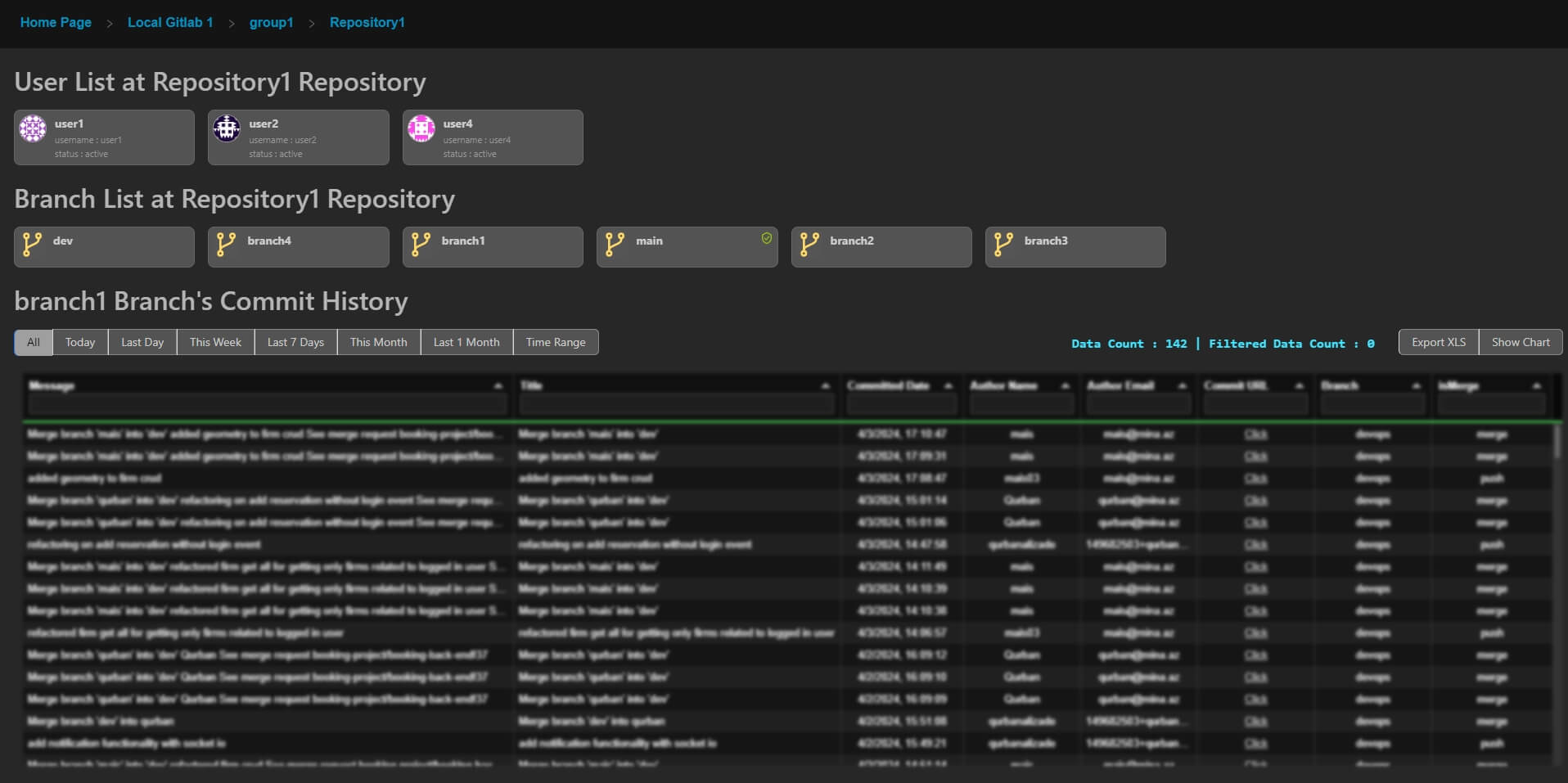Sort by the IsMerge column arrow

(x=1537, y=386)
